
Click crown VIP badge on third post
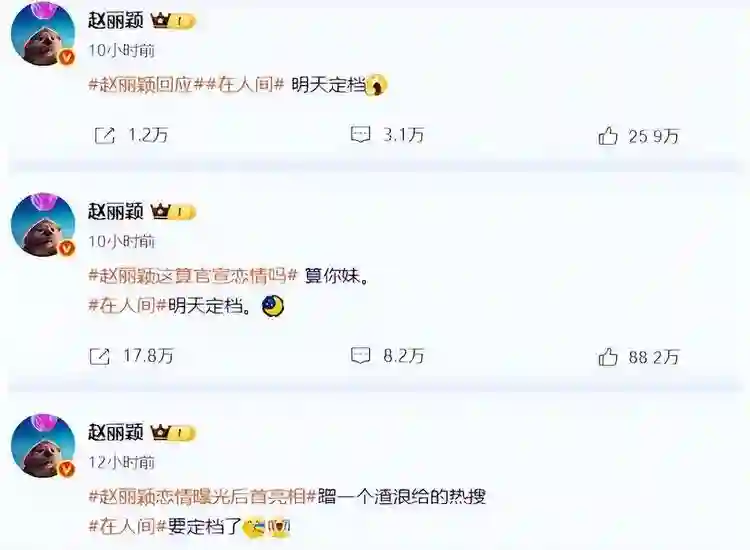click(x=173, y=433)
